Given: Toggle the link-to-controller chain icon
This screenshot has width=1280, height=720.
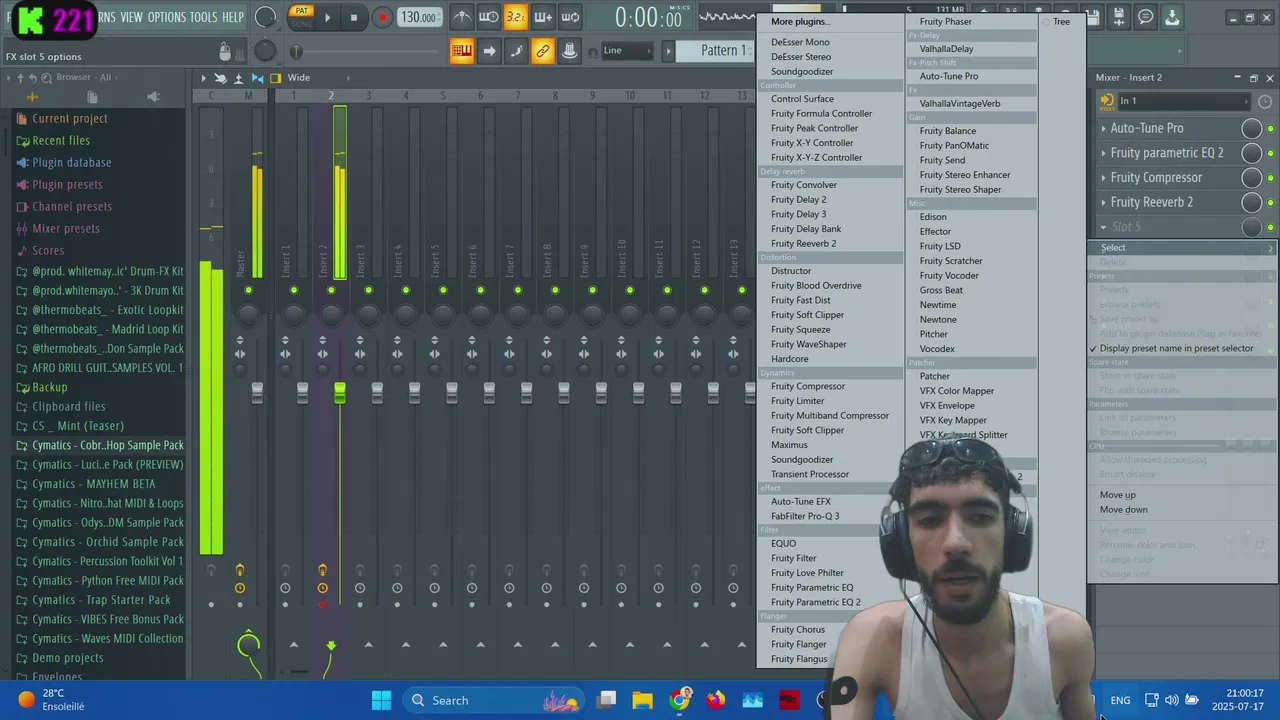Looking at the screenshot, I should tap(542, 51).
